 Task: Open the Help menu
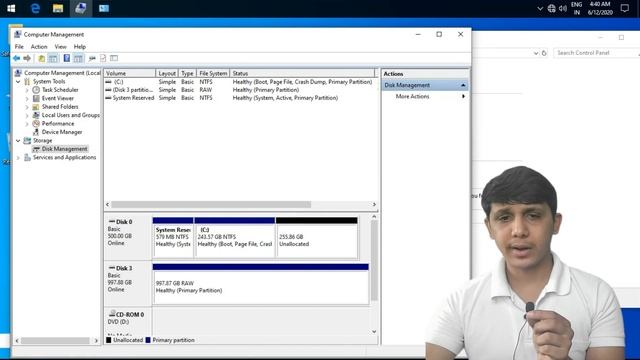(x=80, y=47)
